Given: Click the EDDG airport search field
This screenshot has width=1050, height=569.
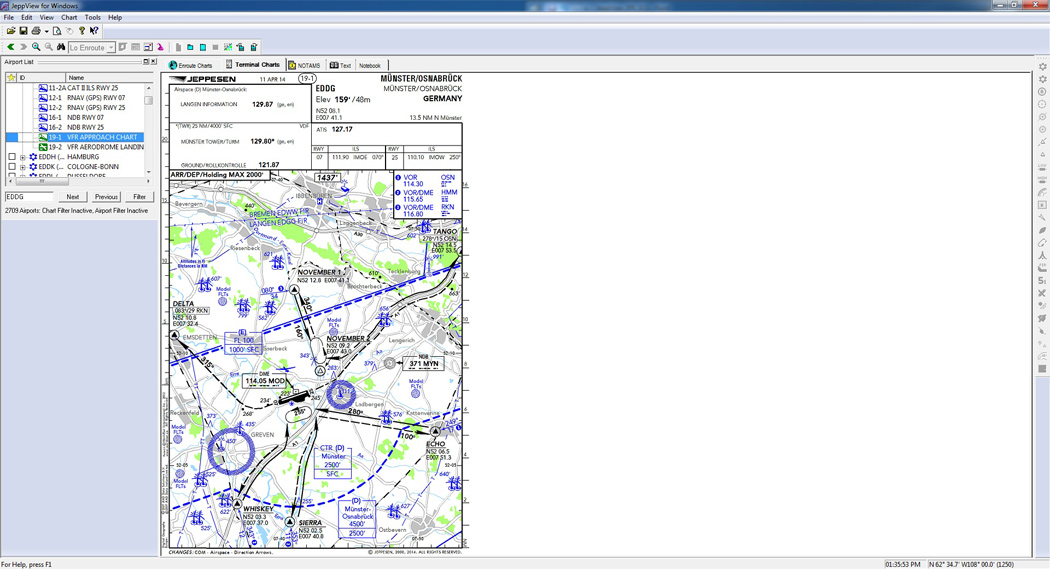Looking at the screenshot, I should tap(29, 197).
